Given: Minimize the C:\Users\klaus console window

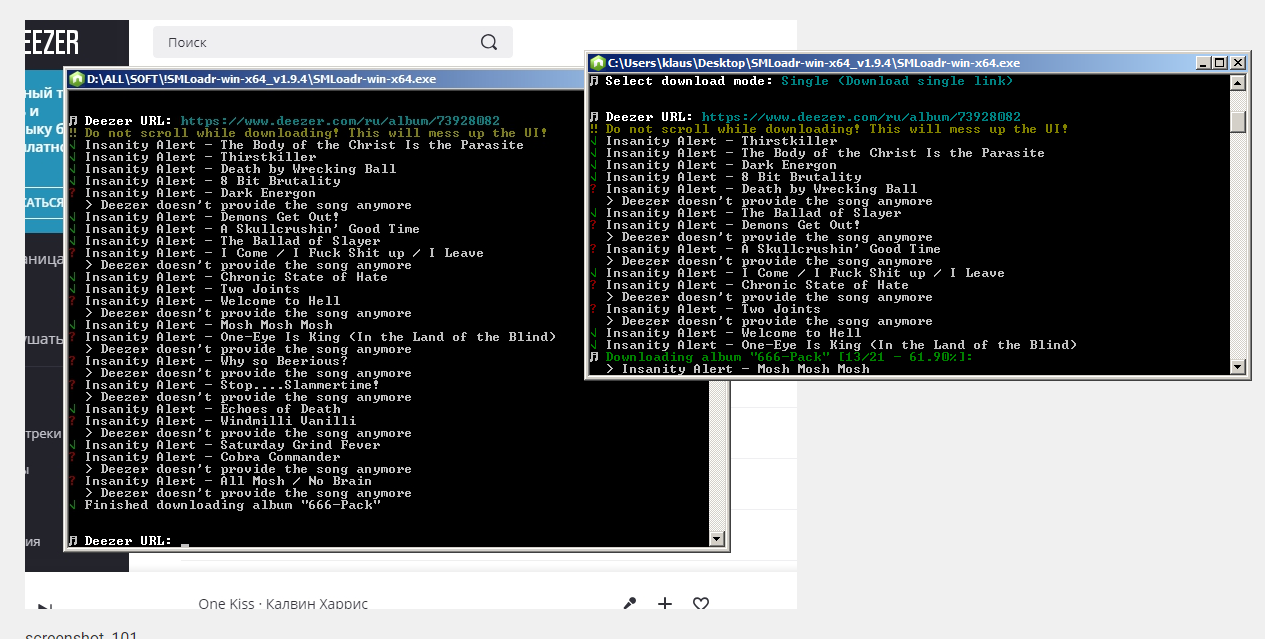Looking at the screenshot, I should click(1203, 62).
